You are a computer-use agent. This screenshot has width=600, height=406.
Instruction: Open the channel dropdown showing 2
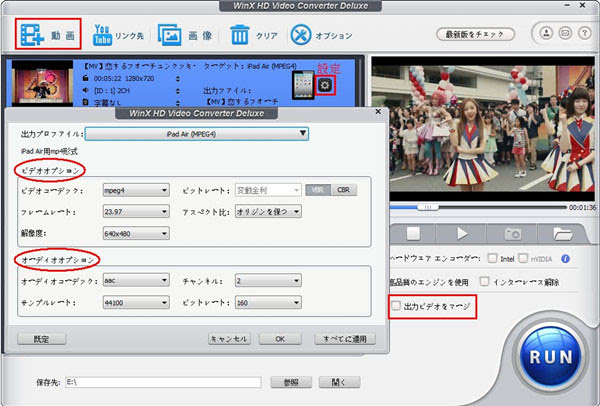(x=268, y=280)
